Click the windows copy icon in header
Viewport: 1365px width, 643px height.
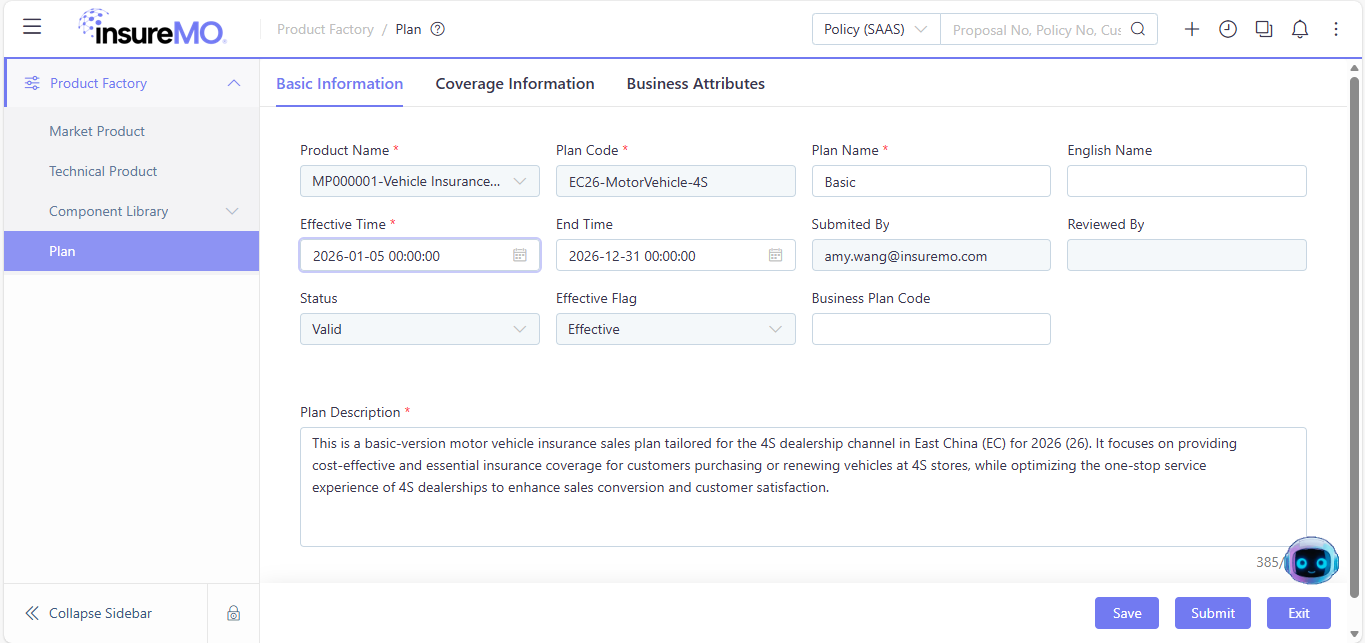(1264, 29)
